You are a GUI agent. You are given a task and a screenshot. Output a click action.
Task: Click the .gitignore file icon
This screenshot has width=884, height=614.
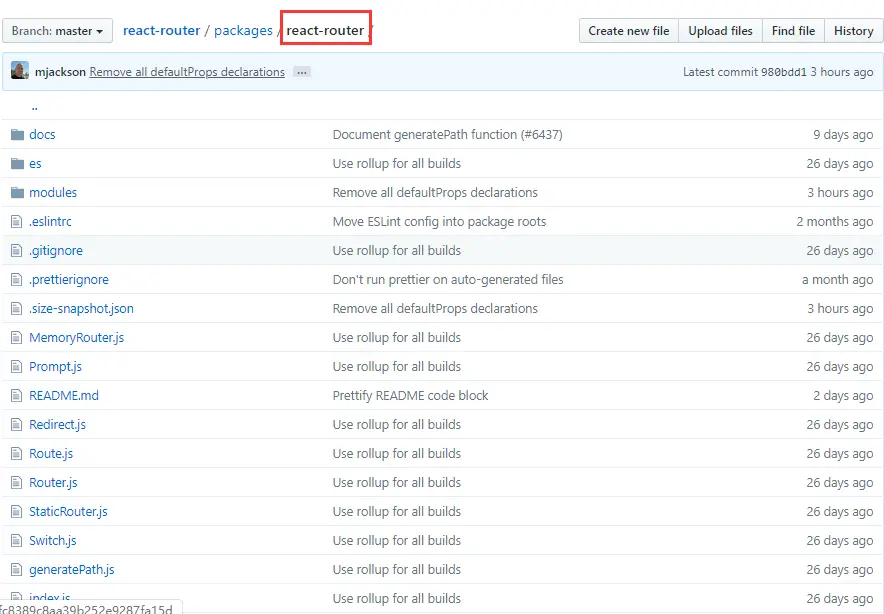coord(17,250)
